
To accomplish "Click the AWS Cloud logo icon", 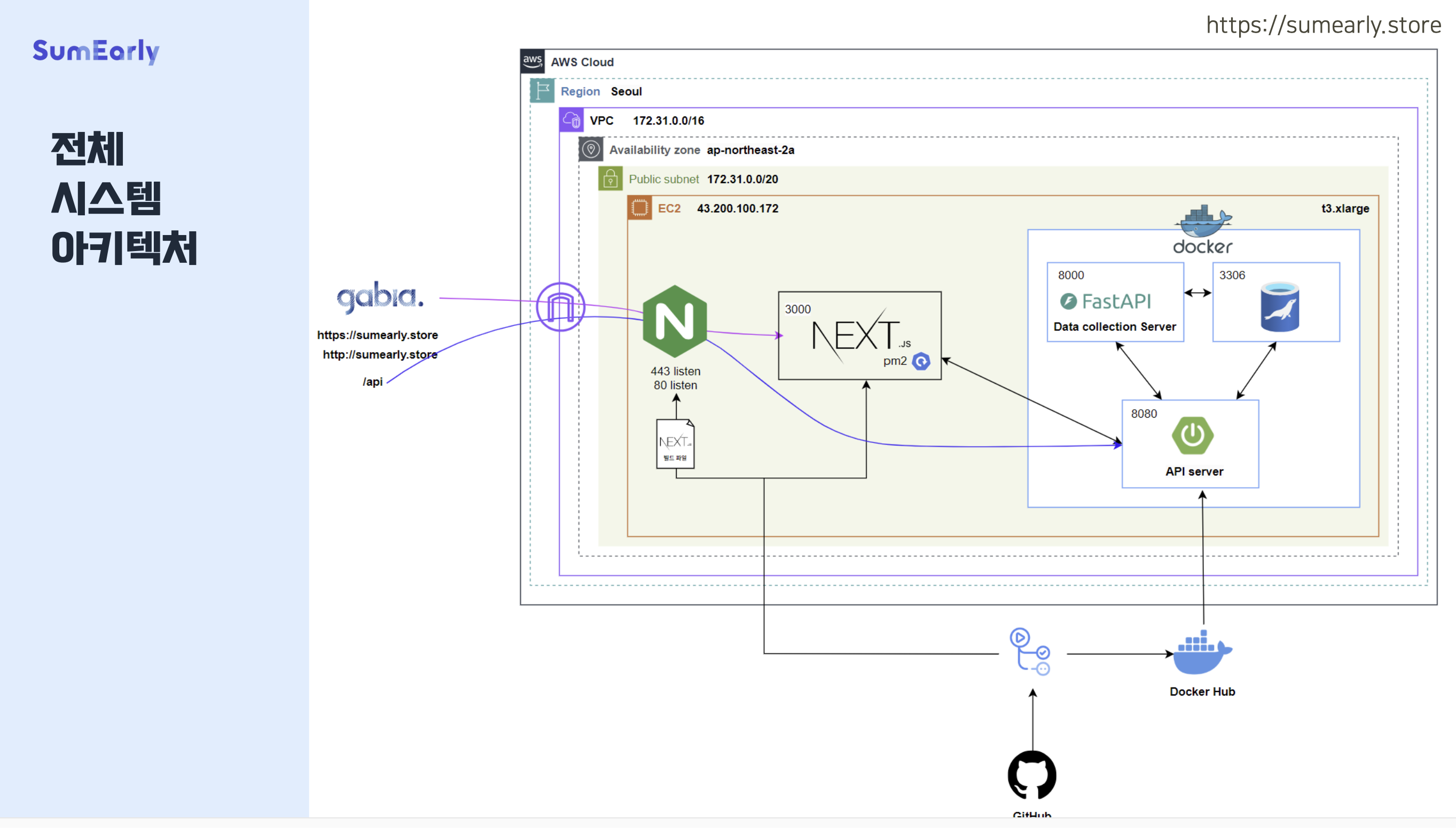I will point(532,61).
